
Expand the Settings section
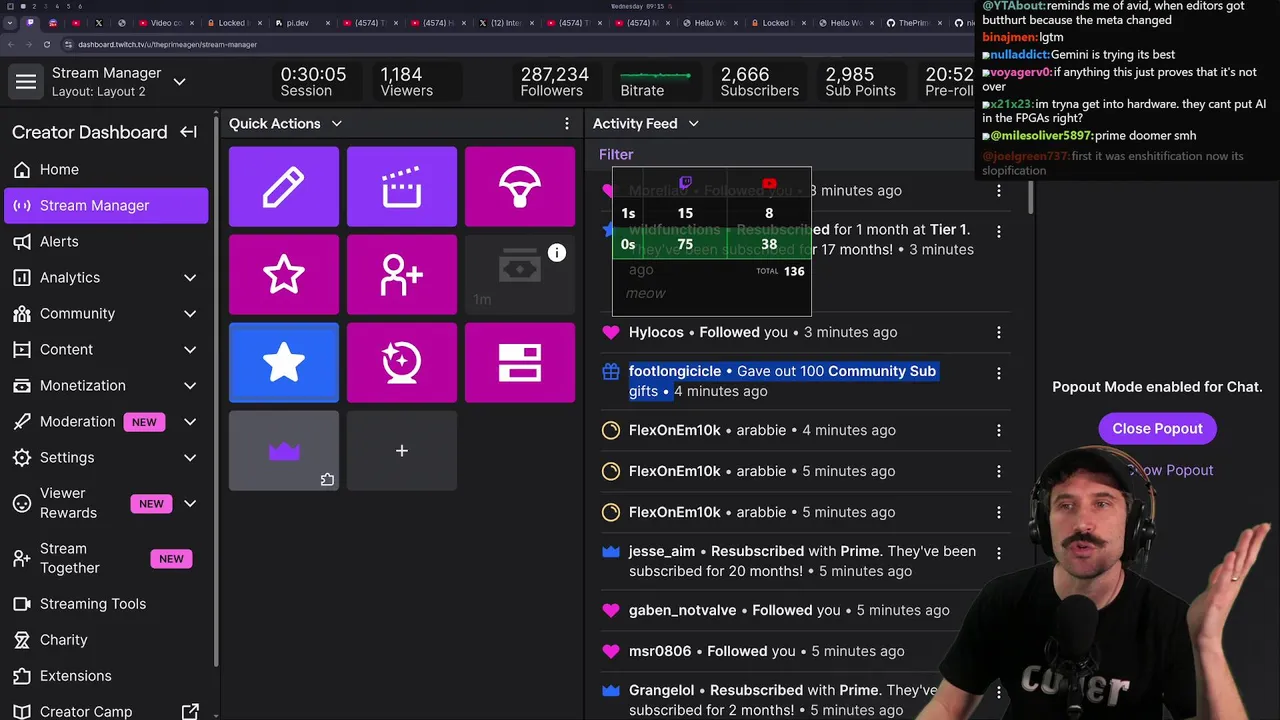point(190,457)
